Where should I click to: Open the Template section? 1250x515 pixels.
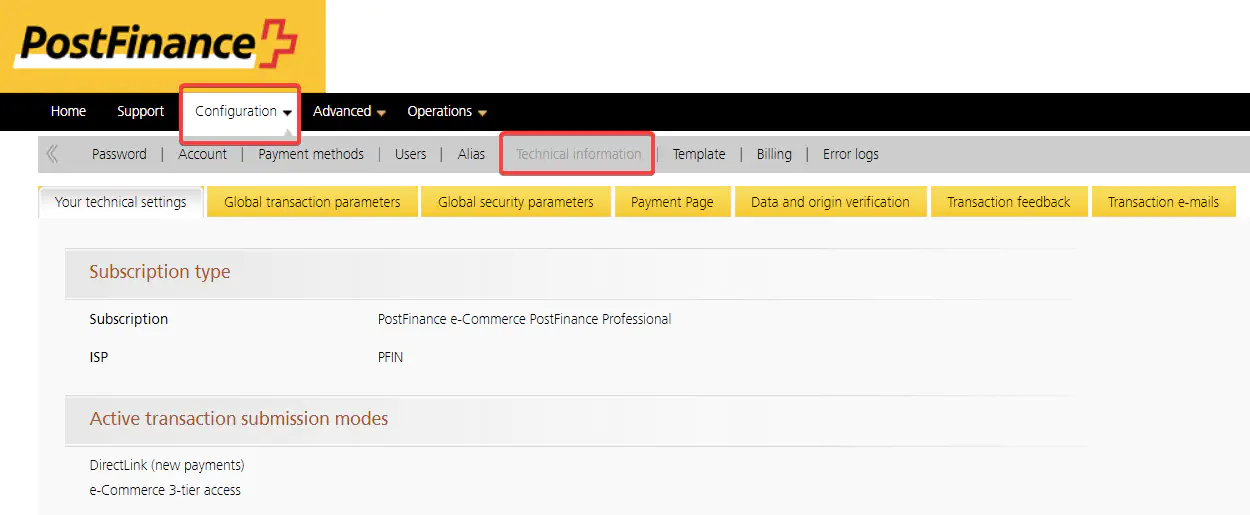698,154
